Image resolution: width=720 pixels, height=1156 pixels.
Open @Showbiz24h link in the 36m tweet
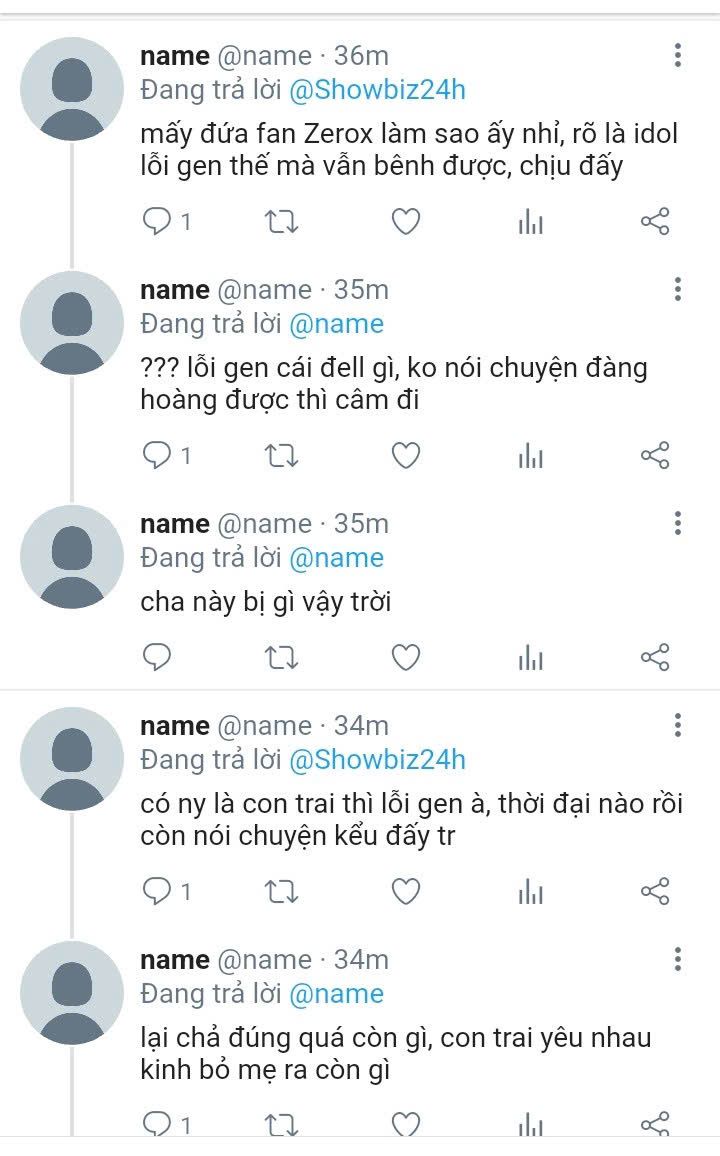click(x=377, y=90)
